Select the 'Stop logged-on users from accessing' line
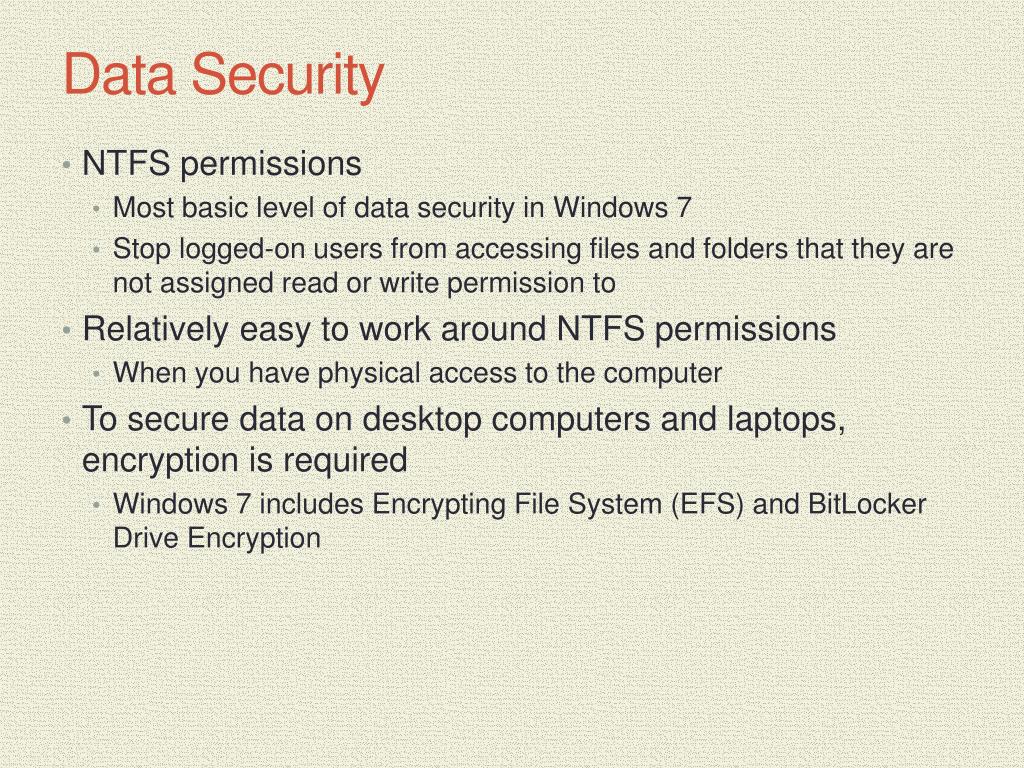 (533, 249)
